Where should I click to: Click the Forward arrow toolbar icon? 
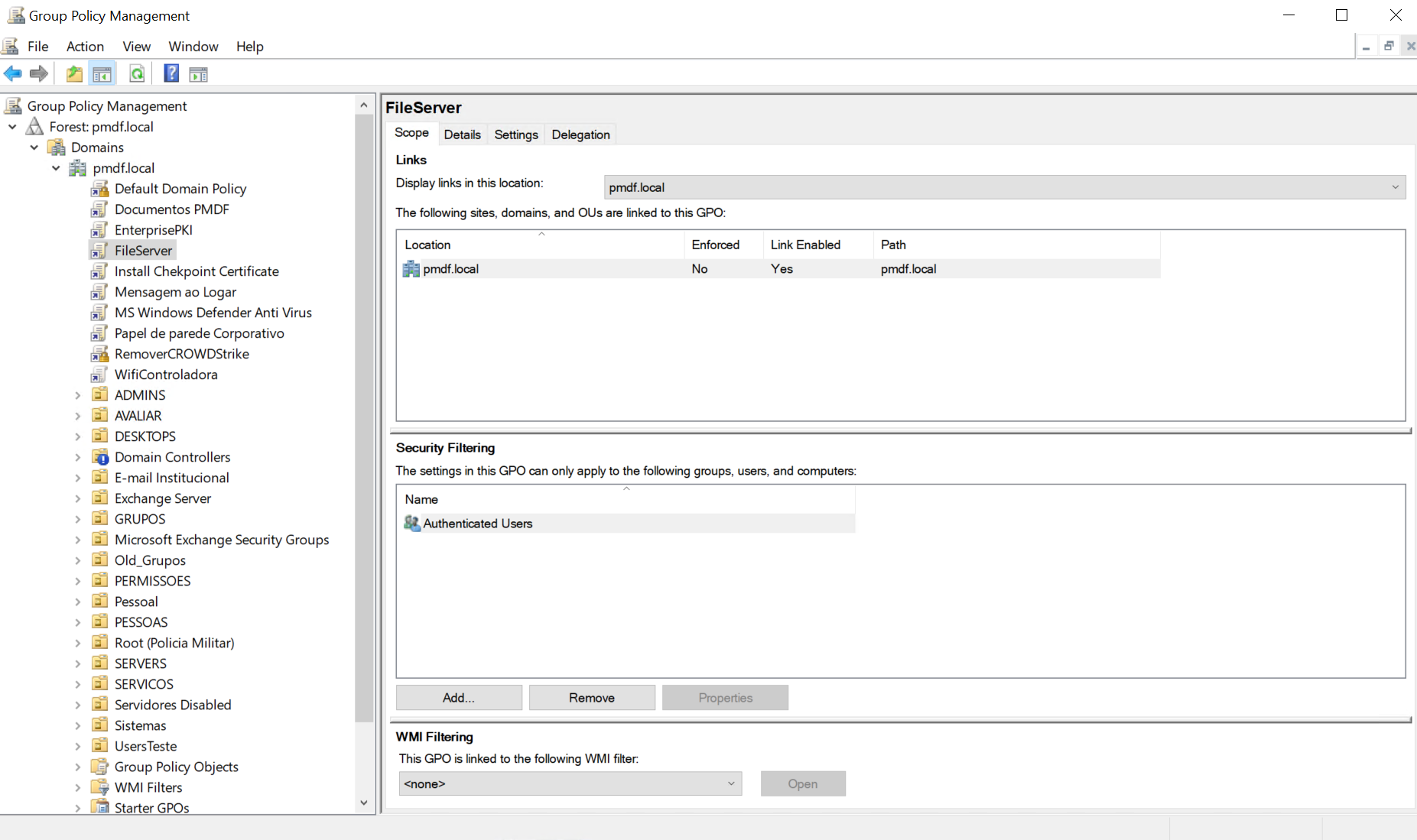click(38, 74)
